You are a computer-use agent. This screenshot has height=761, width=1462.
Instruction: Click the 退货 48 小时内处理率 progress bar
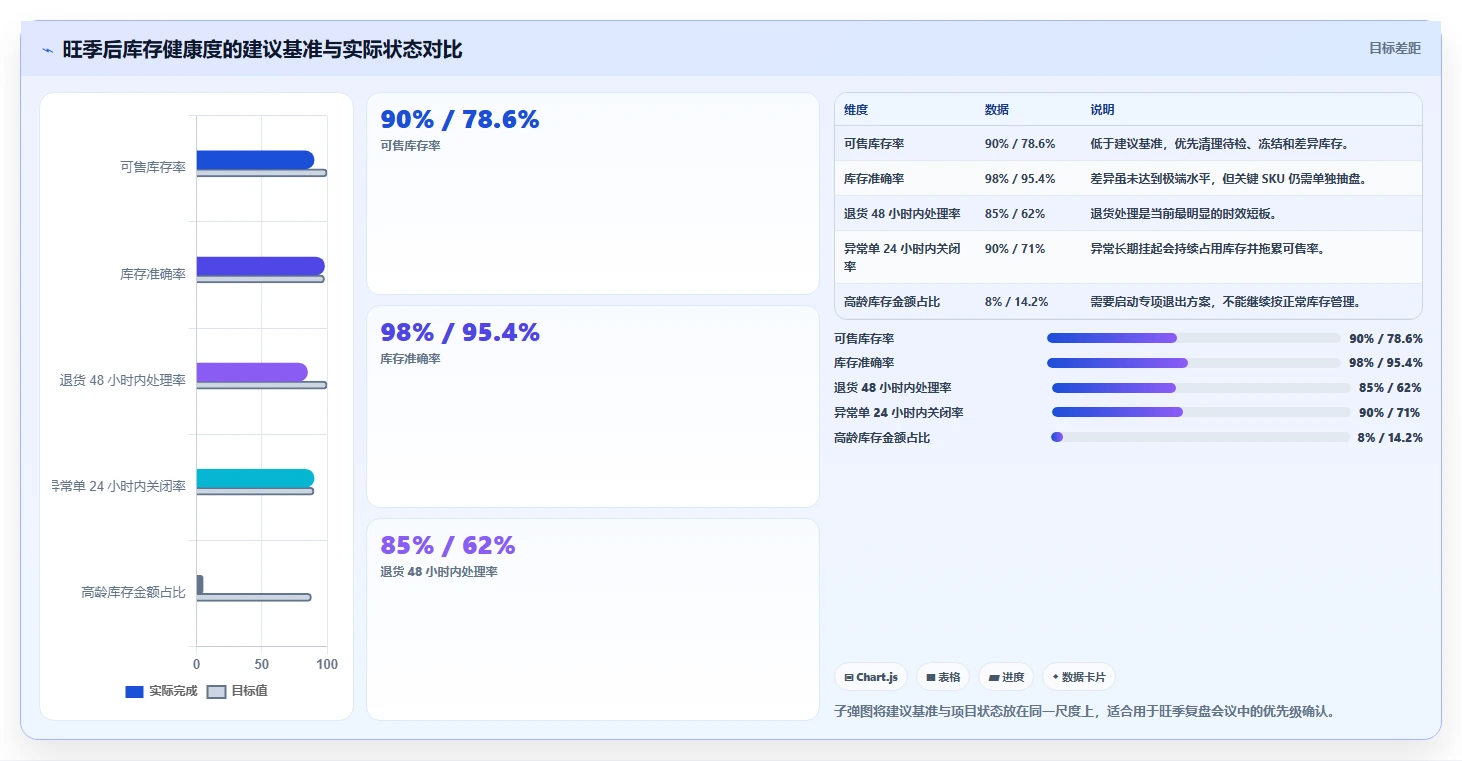[x=1201, y=388]
